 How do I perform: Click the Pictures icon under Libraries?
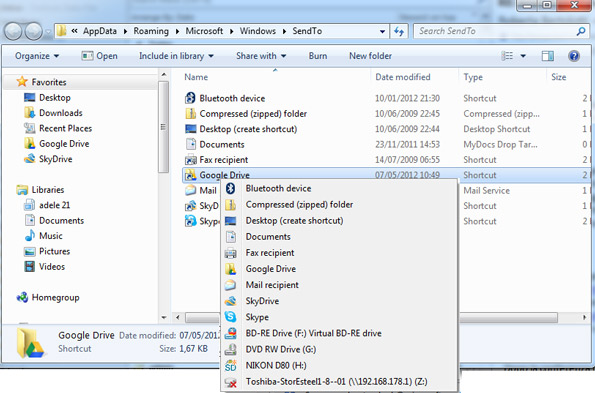click(x=30, y=251)
